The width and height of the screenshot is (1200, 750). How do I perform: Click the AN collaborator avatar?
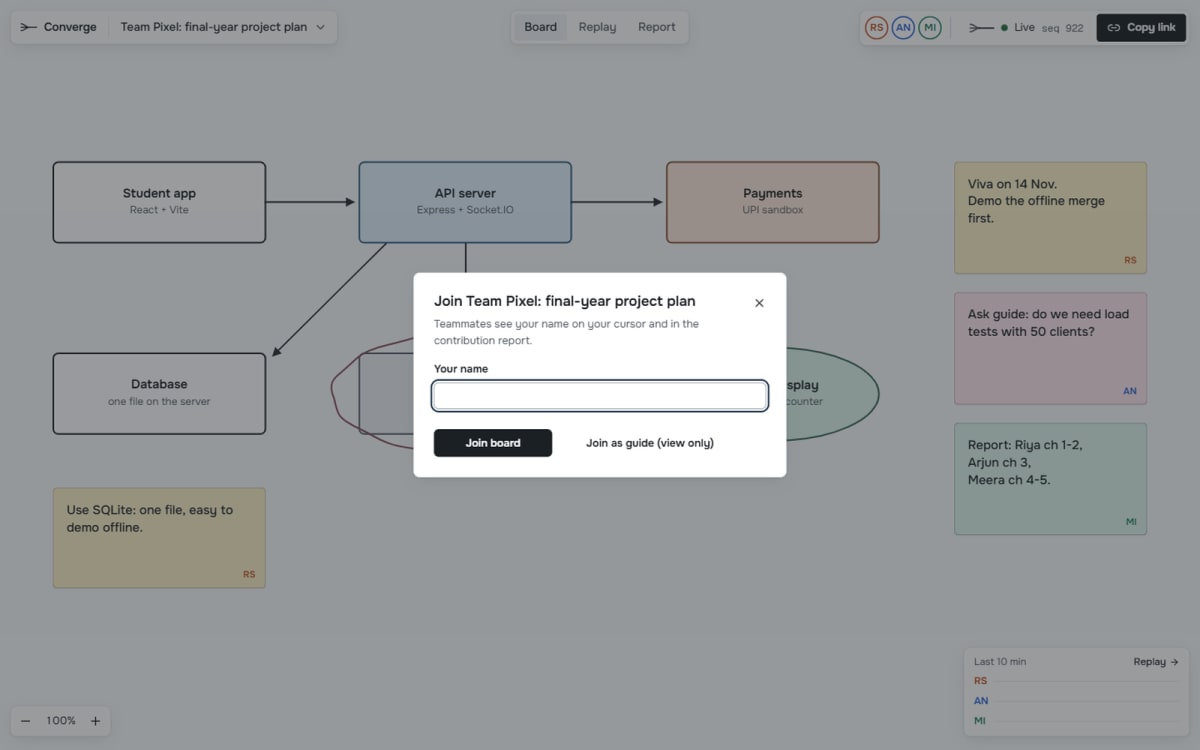coord(904,28)
